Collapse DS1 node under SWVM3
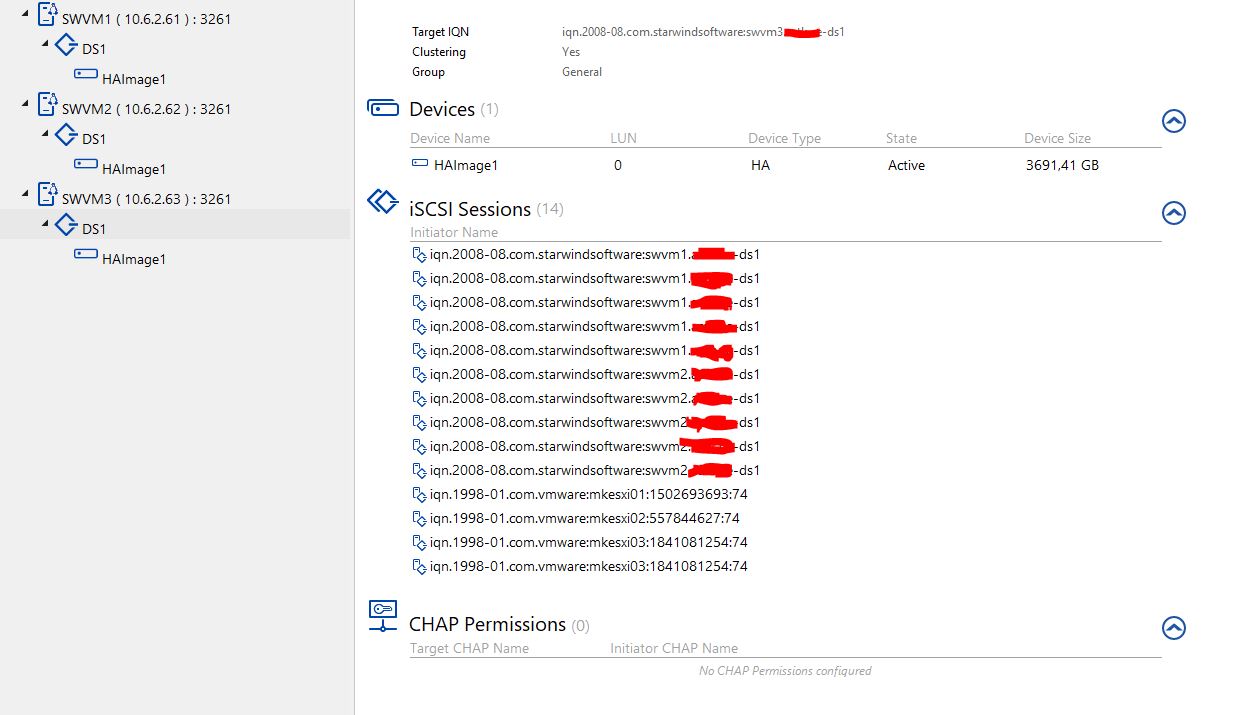The width and height of the screenshot is (1259, 715). coord(46,223)
